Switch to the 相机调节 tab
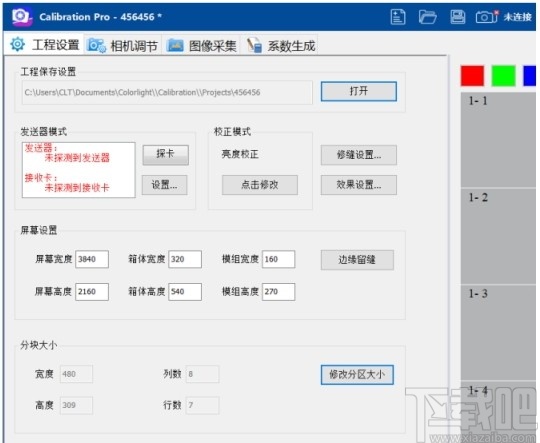The width and height of the screenshot is (540, 443). pyautogui.click(x=123, y=45)
